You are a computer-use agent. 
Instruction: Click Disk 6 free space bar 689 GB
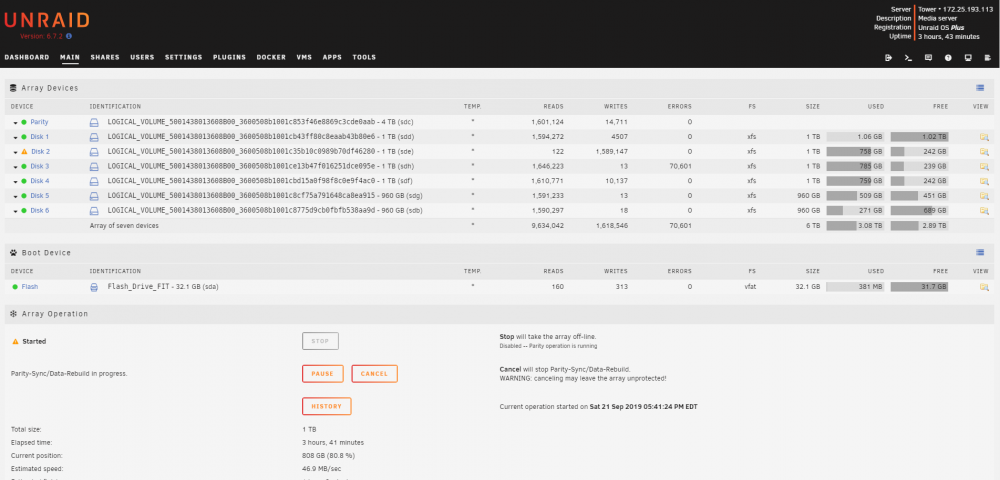tap(920, 210)
